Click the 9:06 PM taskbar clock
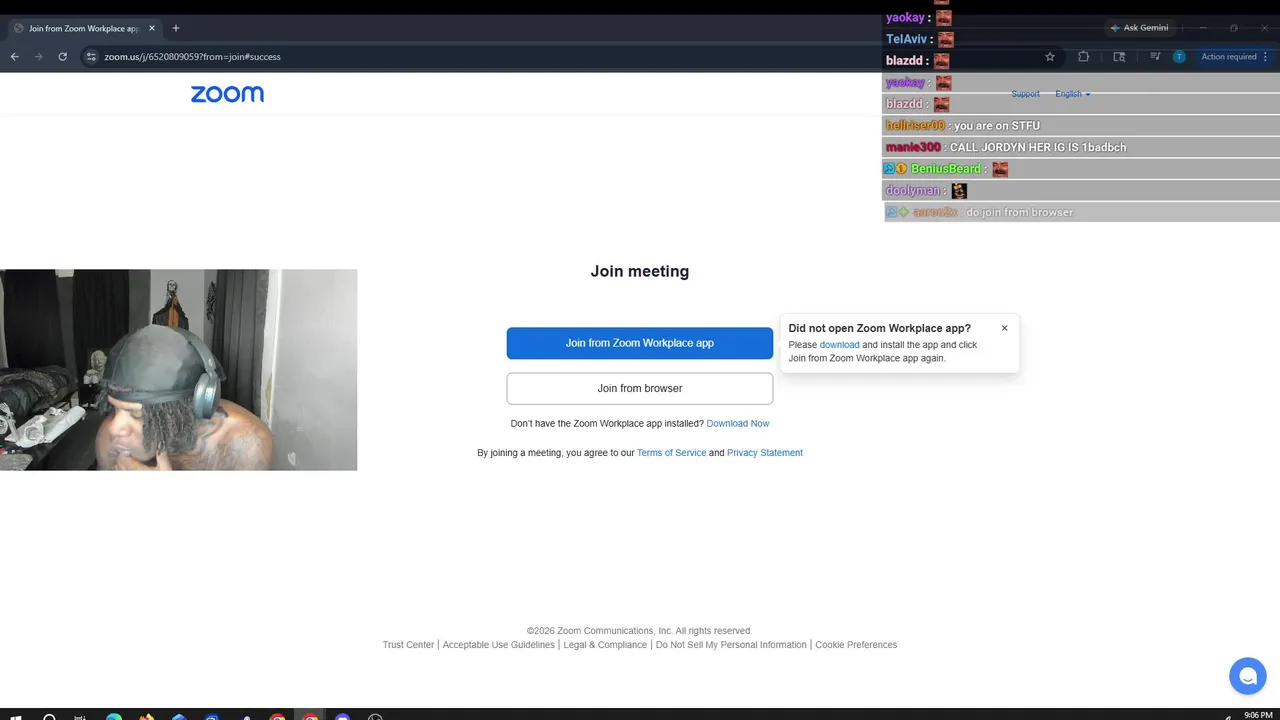 (x=1258, y=715)
